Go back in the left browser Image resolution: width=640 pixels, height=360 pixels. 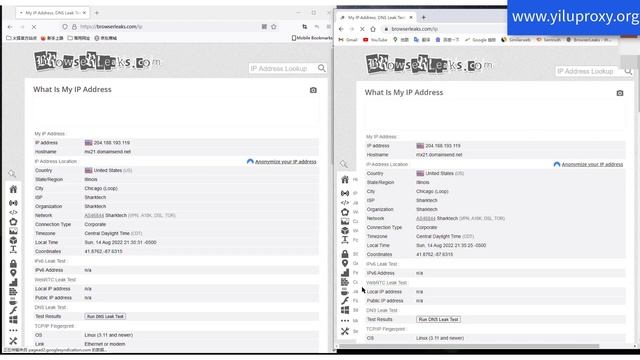coord(10,27)
